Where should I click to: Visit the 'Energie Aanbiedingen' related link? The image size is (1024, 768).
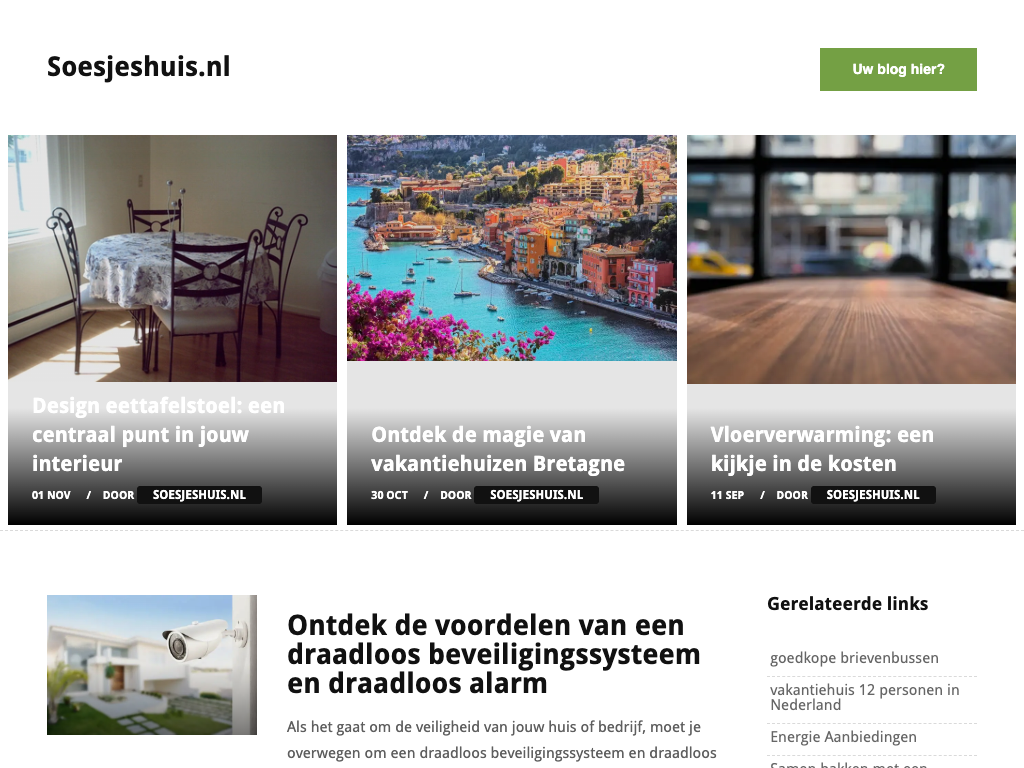coord(843,737)
